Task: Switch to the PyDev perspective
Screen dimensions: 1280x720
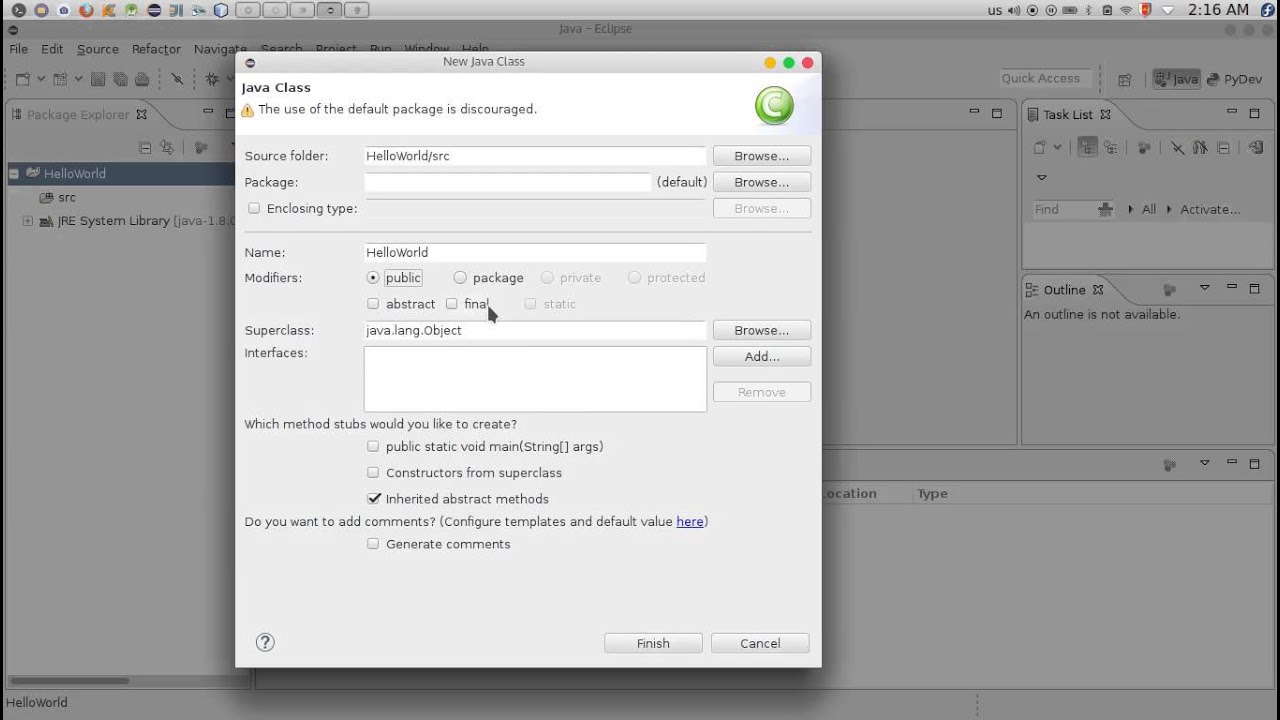Action: 1234,79
